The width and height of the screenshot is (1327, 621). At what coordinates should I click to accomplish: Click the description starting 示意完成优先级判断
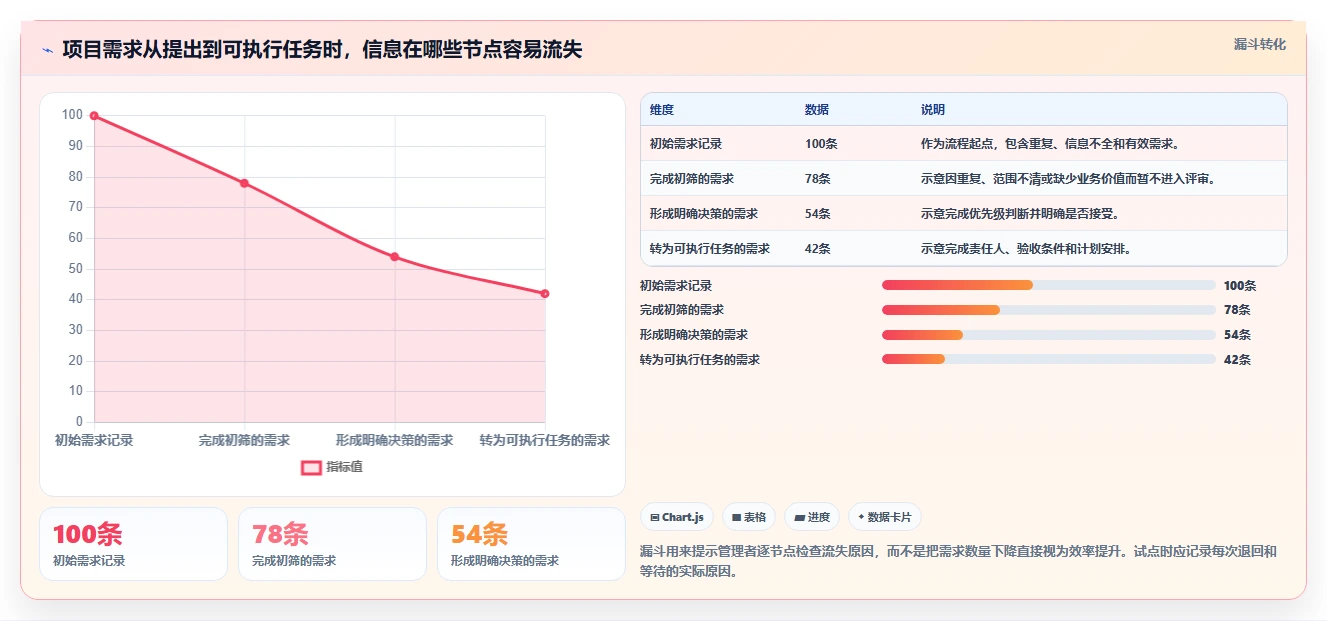[1020, 214]
